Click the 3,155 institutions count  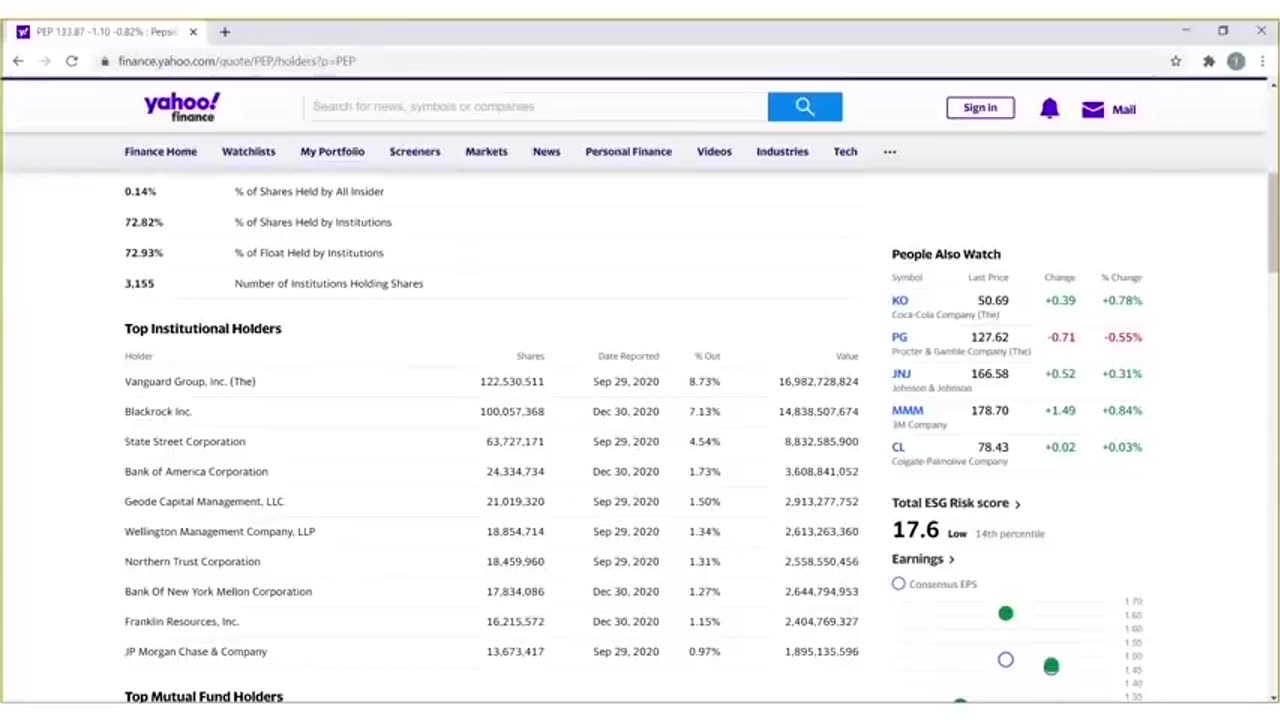[139, 283]
